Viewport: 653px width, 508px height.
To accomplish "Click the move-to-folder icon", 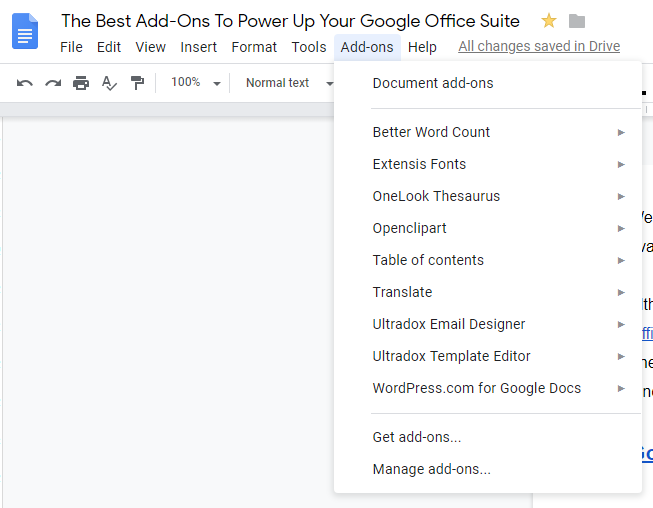I will (x=577, y=21).
